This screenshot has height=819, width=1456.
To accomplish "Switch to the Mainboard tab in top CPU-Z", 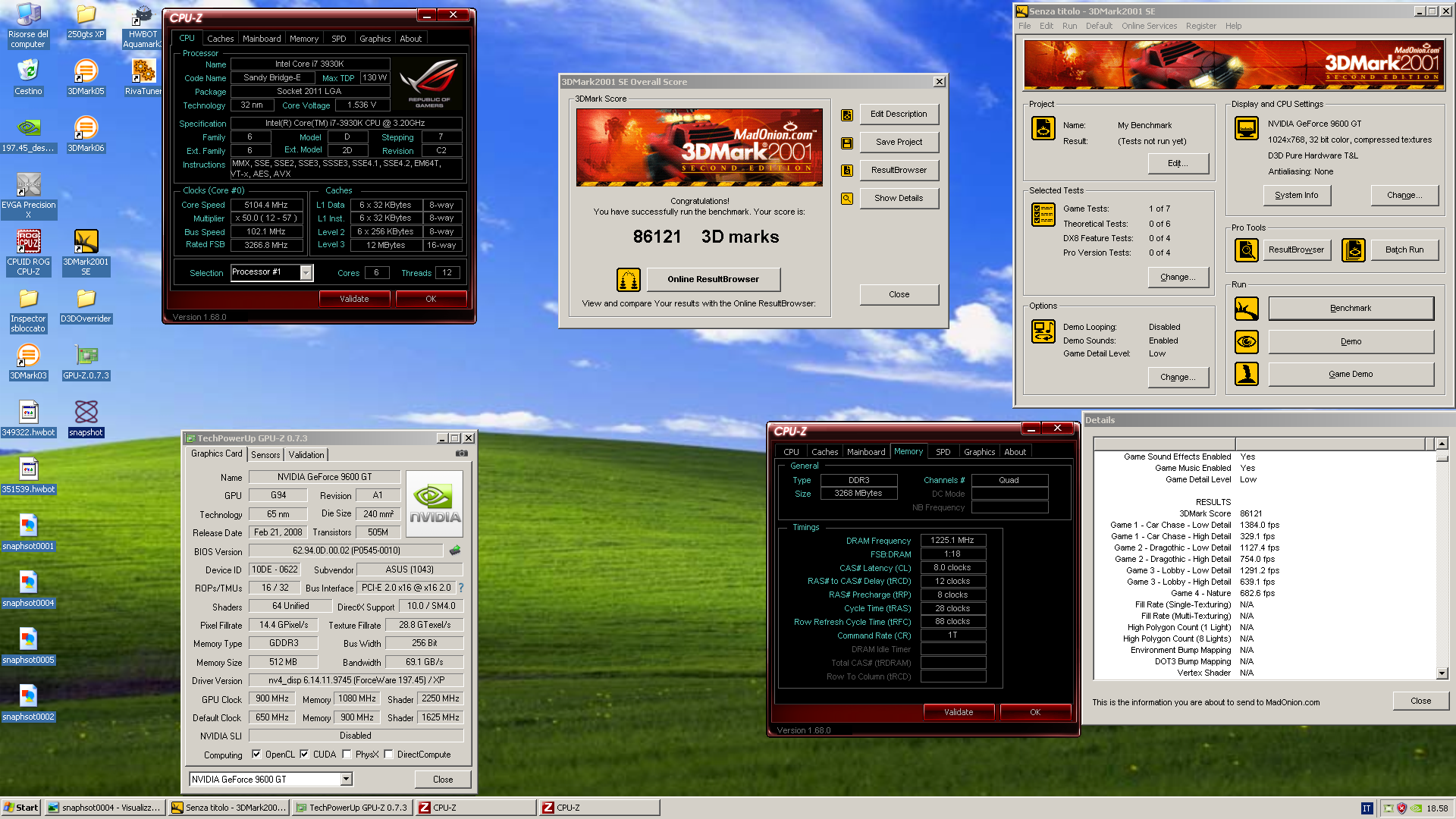I will coord(262,39).
